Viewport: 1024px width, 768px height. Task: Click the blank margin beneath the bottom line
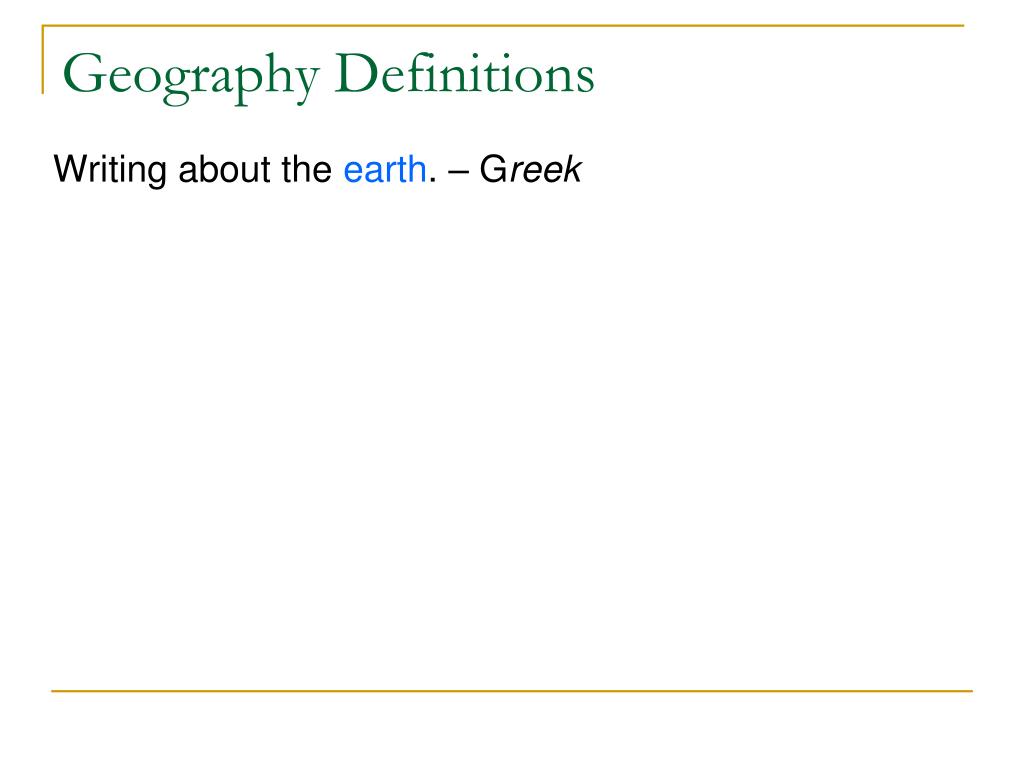(x=512, y=728)
